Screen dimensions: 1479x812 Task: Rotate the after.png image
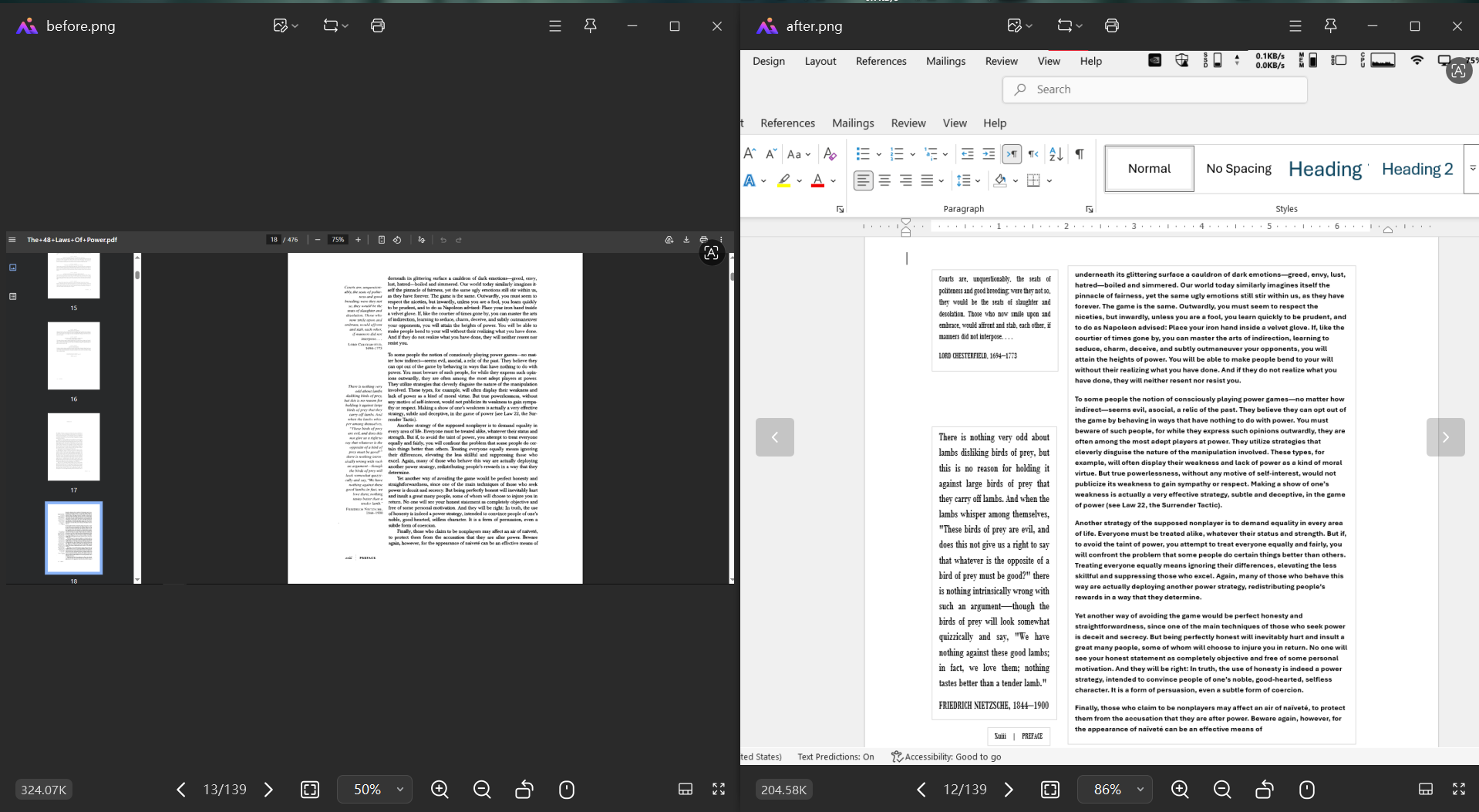pyautogui.click(x=1265, y=790)
